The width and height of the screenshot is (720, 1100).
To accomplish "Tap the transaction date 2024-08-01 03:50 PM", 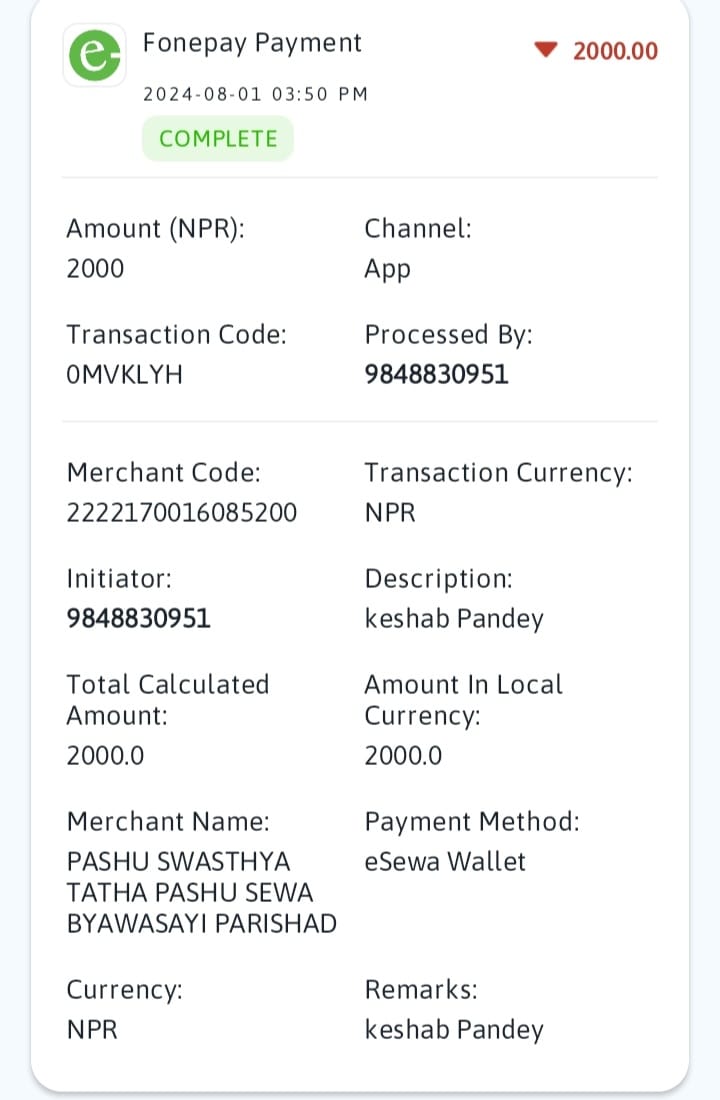I will click(255, 94).
